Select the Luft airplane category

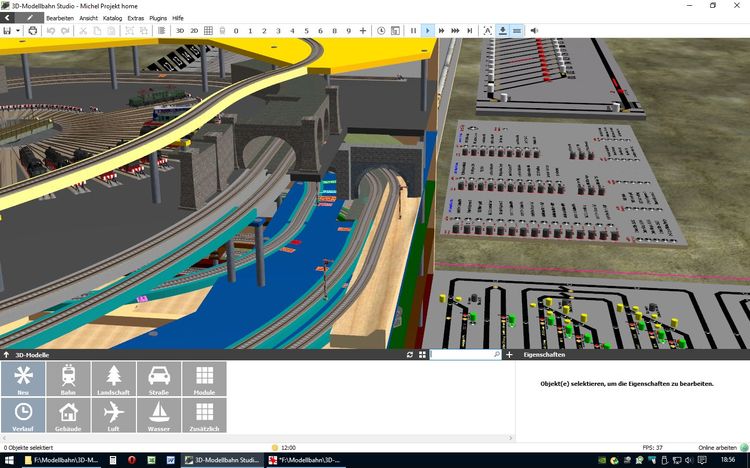point(113,415)
